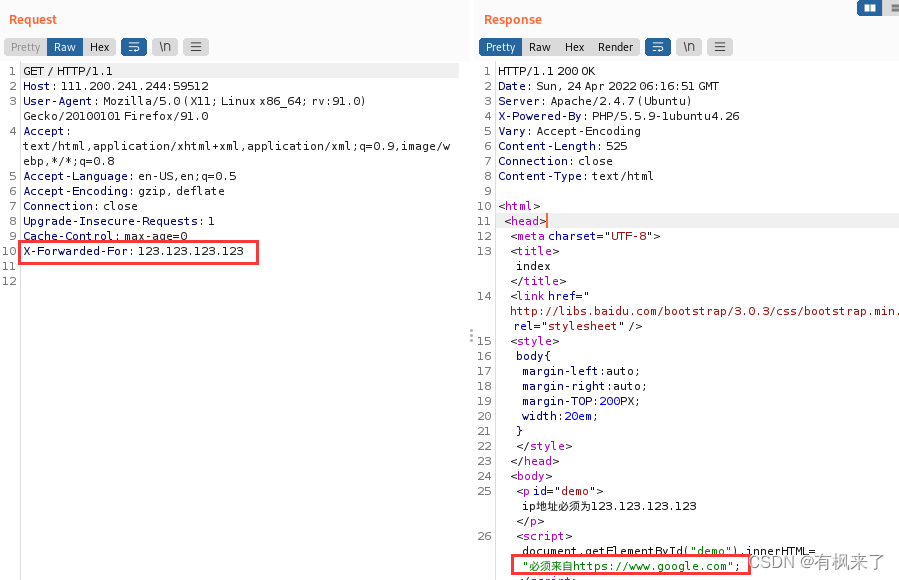
Task: Click the HTTP/1.1 200 OK status line
Action: [x=546, y=71]
